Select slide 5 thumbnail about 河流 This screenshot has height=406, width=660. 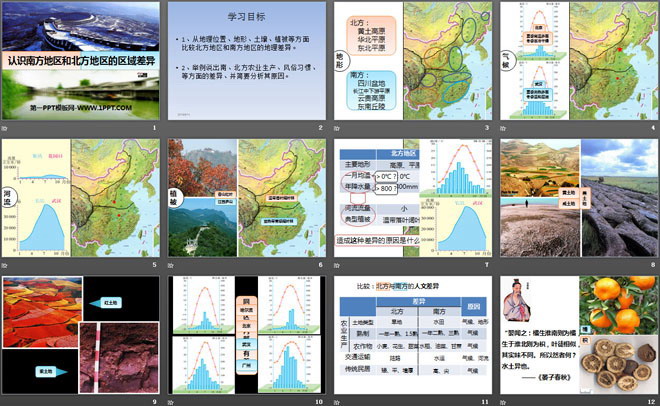(x=81, y=198)
